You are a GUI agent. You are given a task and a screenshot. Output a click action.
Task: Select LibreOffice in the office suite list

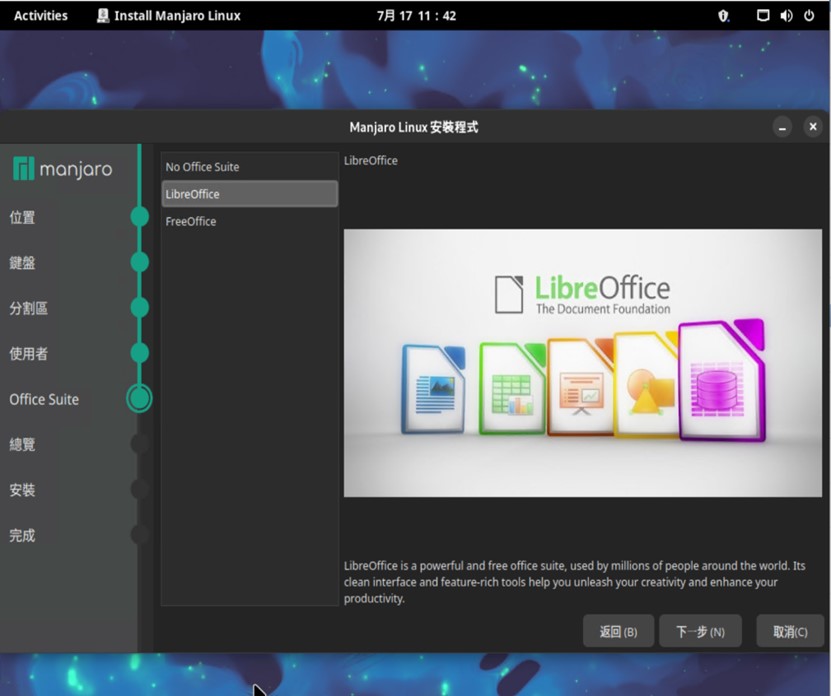[x=250, y=194]
